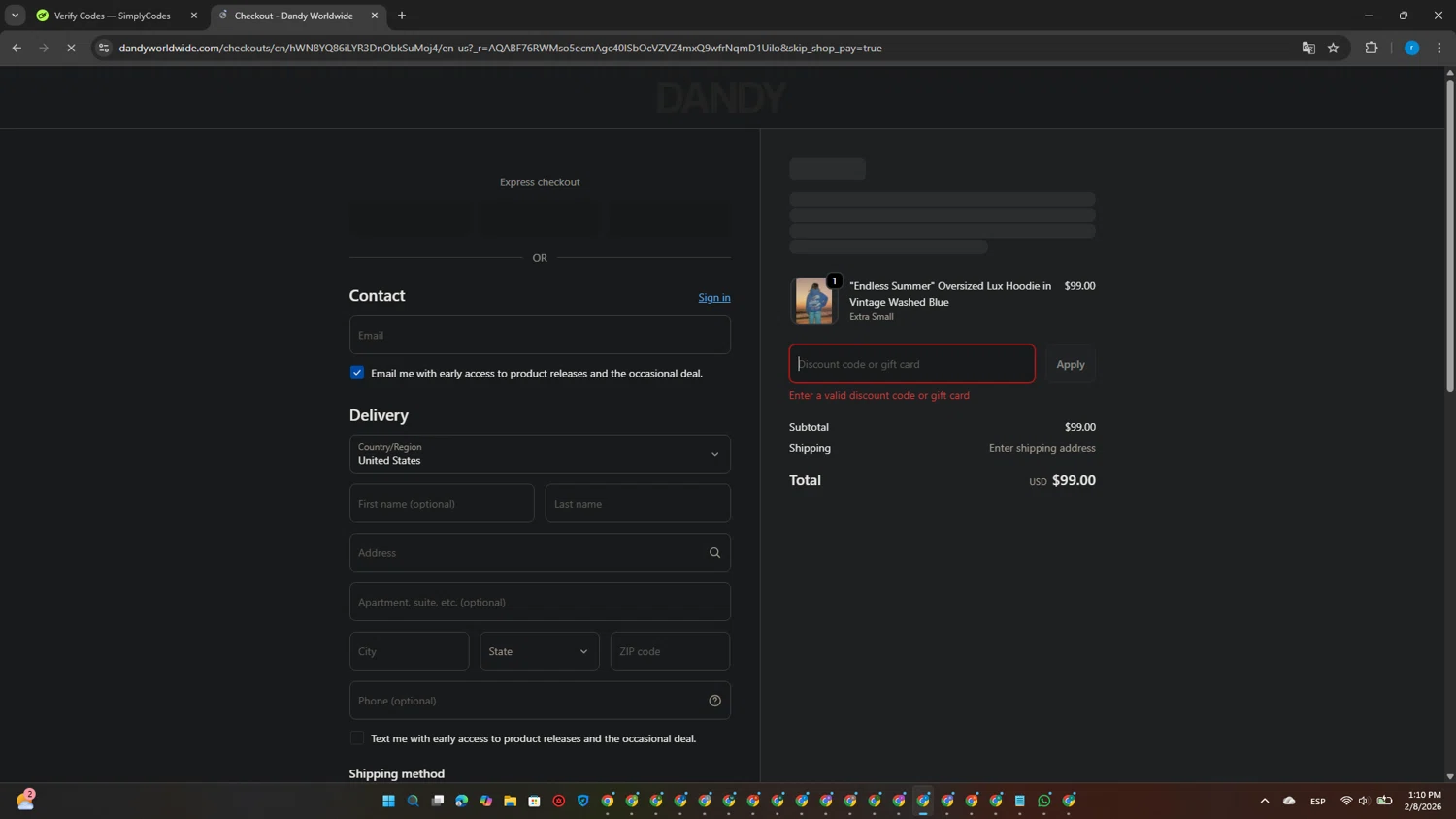This screenshot has width=1456, height=819.
Task: Open the blue shield app on taskbar
Action: 582,801
